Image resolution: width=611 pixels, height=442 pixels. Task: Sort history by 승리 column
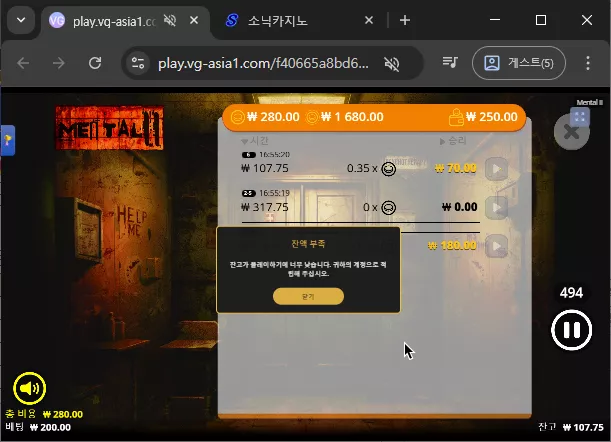[453, 140]
